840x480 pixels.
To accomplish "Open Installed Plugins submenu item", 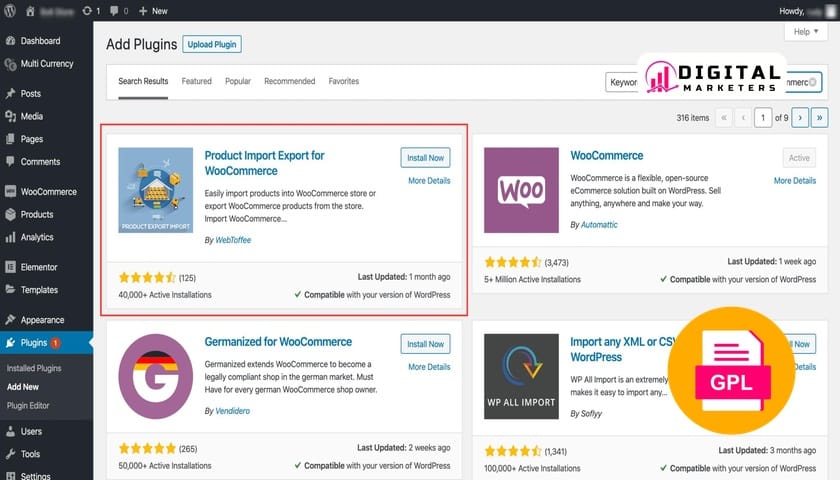I will click(x=34, y=368).
